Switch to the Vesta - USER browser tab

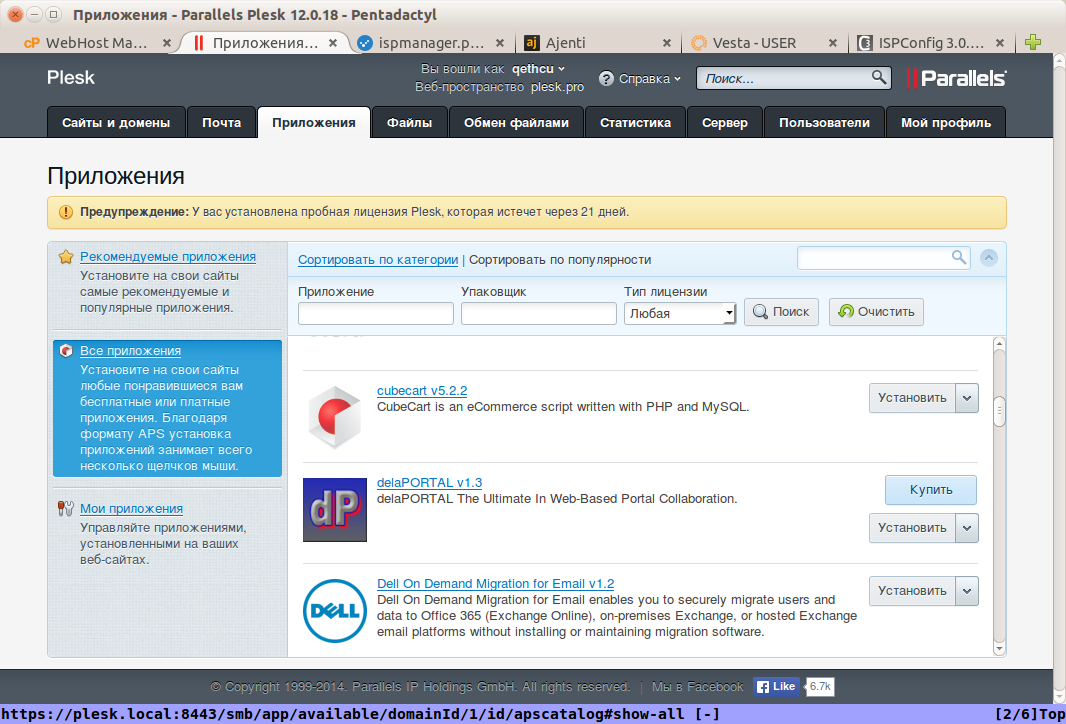click(x=753, y=43)
